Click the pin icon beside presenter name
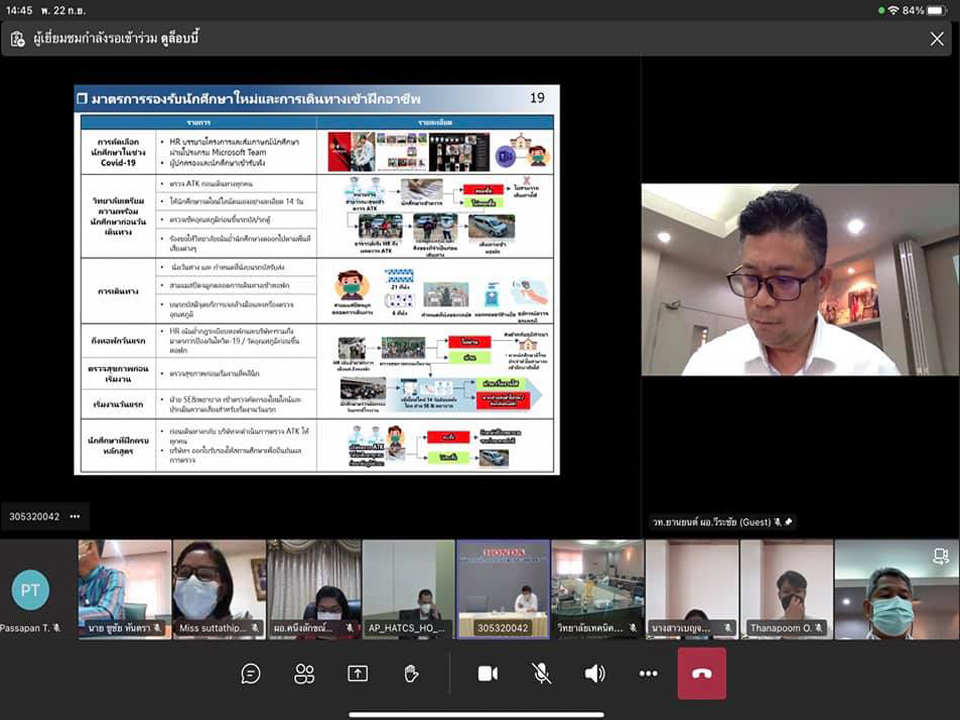 [791, 522]
